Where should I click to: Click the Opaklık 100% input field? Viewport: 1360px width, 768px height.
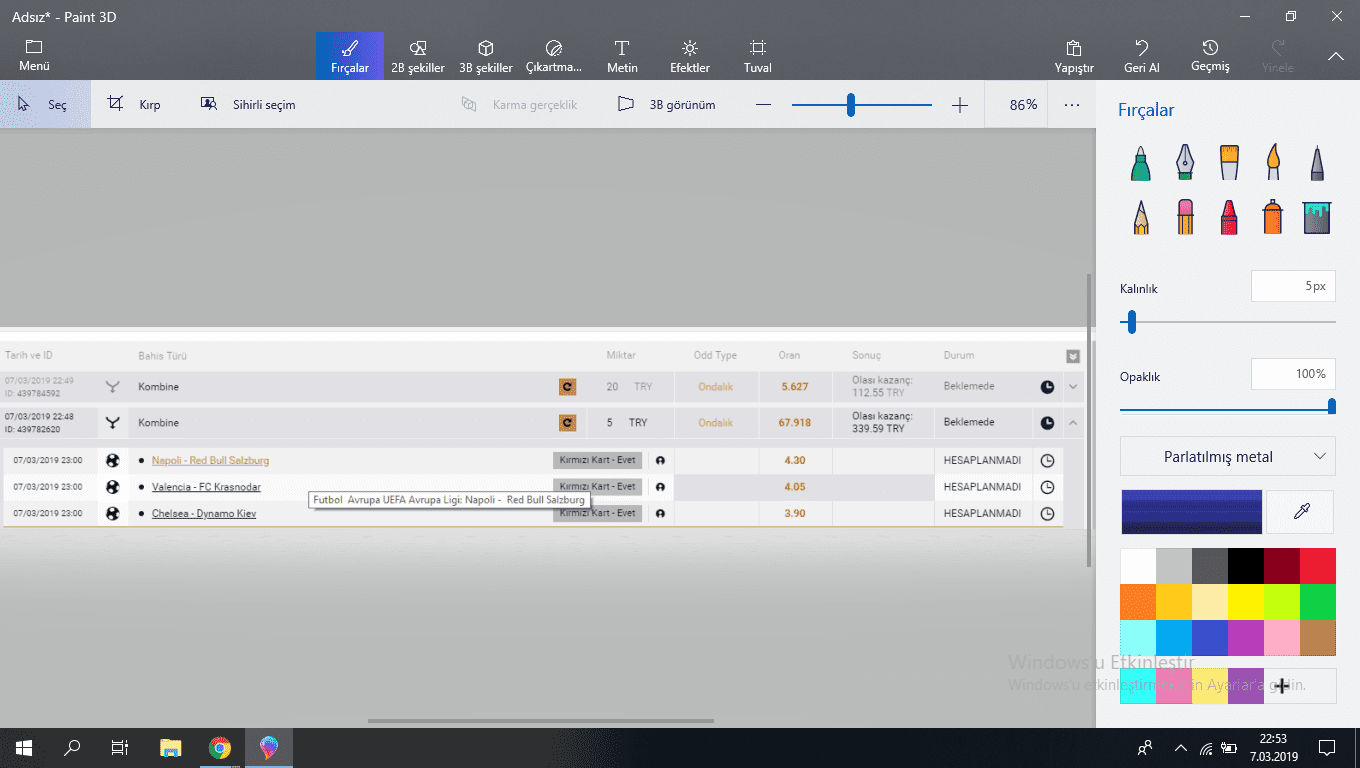1293,374
